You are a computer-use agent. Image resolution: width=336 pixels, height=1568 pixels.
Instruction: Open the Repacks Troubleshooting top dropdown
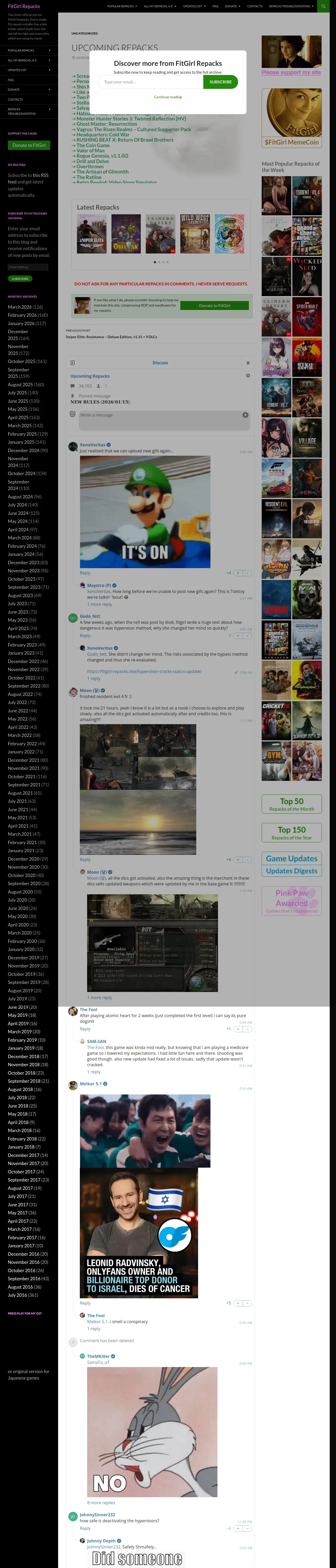(x=291, y=6)
